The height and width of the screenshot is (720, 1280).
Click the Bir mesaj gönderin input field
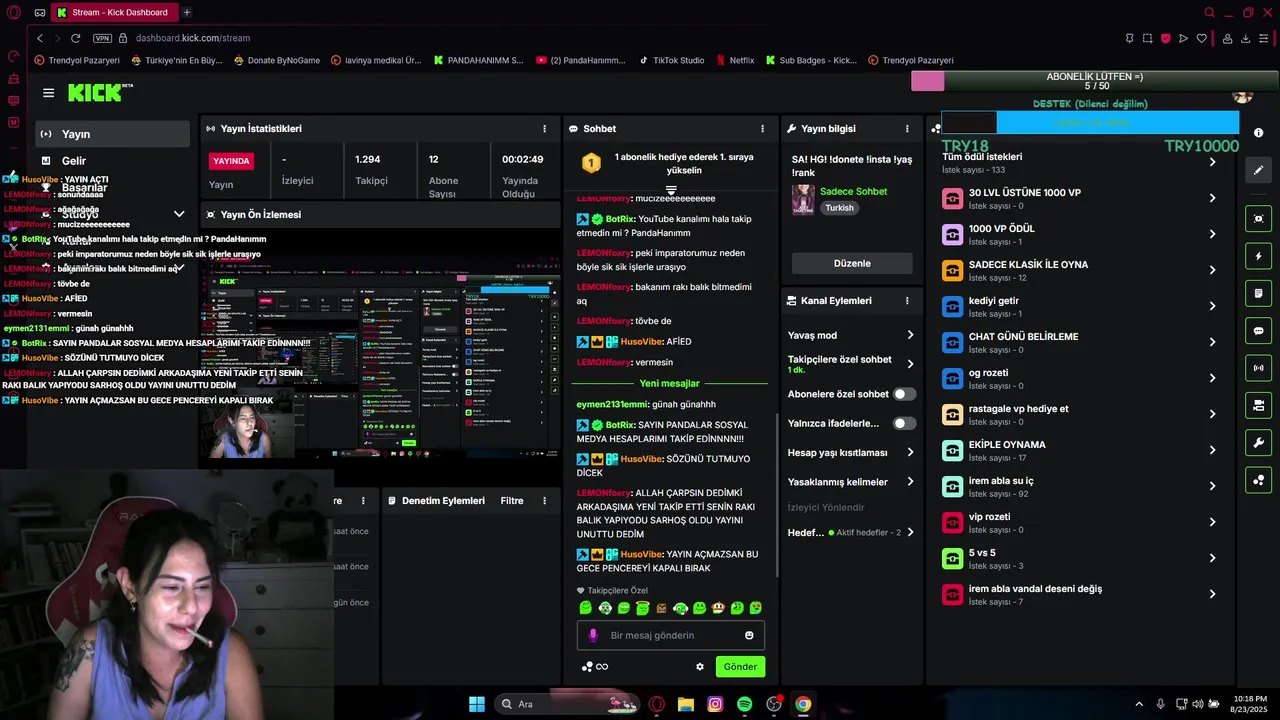(x=671, y=635)
